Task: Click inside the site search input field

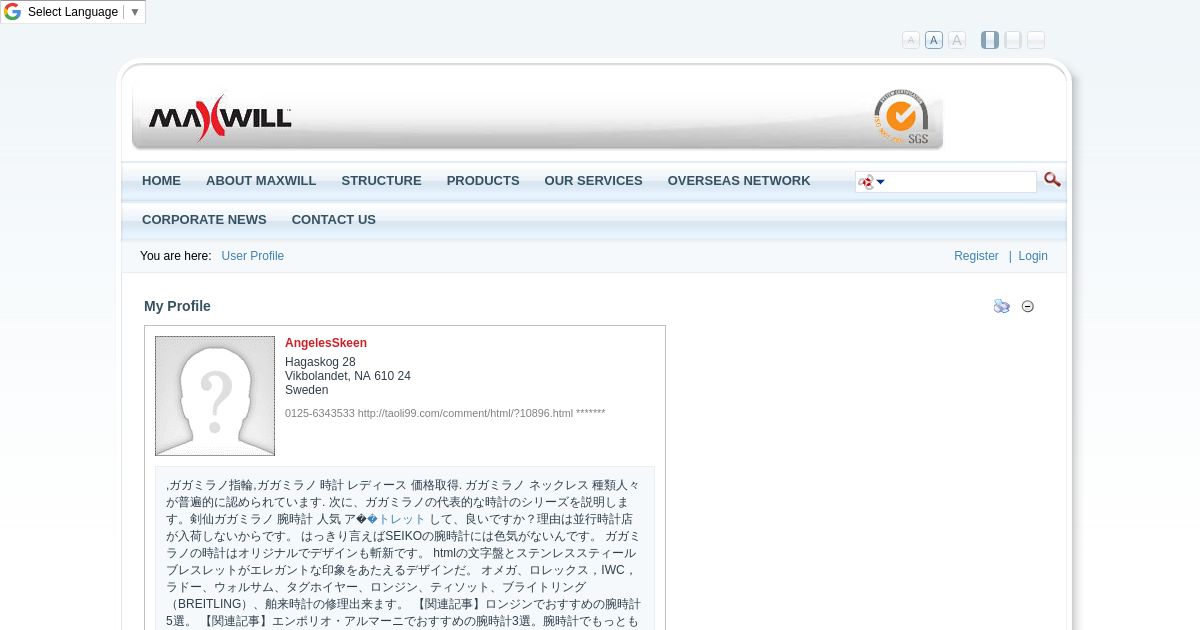Action: [x=962, y=182]
